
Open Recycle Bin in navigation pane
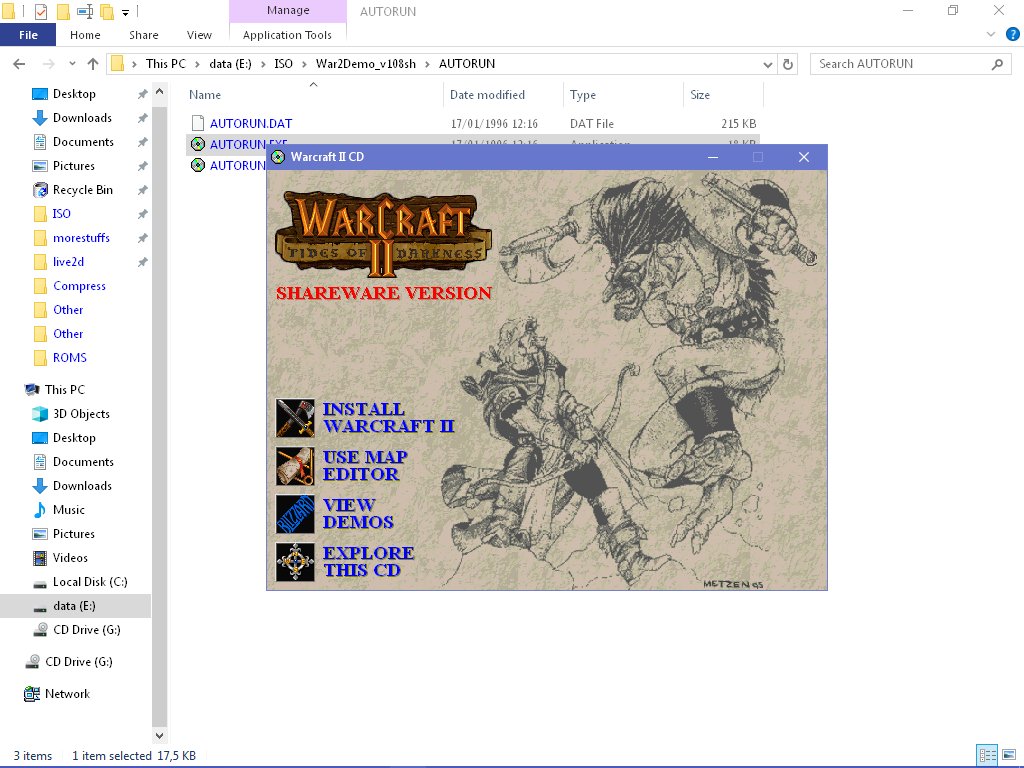pos(82,190)
